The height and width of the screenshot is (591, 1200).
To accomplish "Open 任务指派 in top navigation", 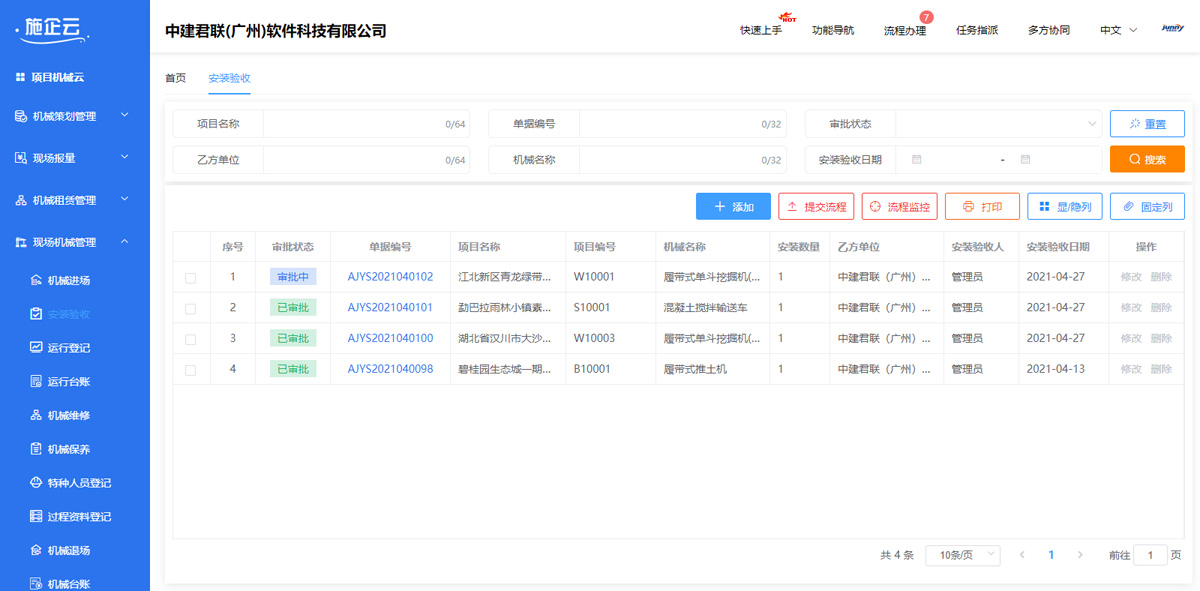I will [x=977, y=30].
